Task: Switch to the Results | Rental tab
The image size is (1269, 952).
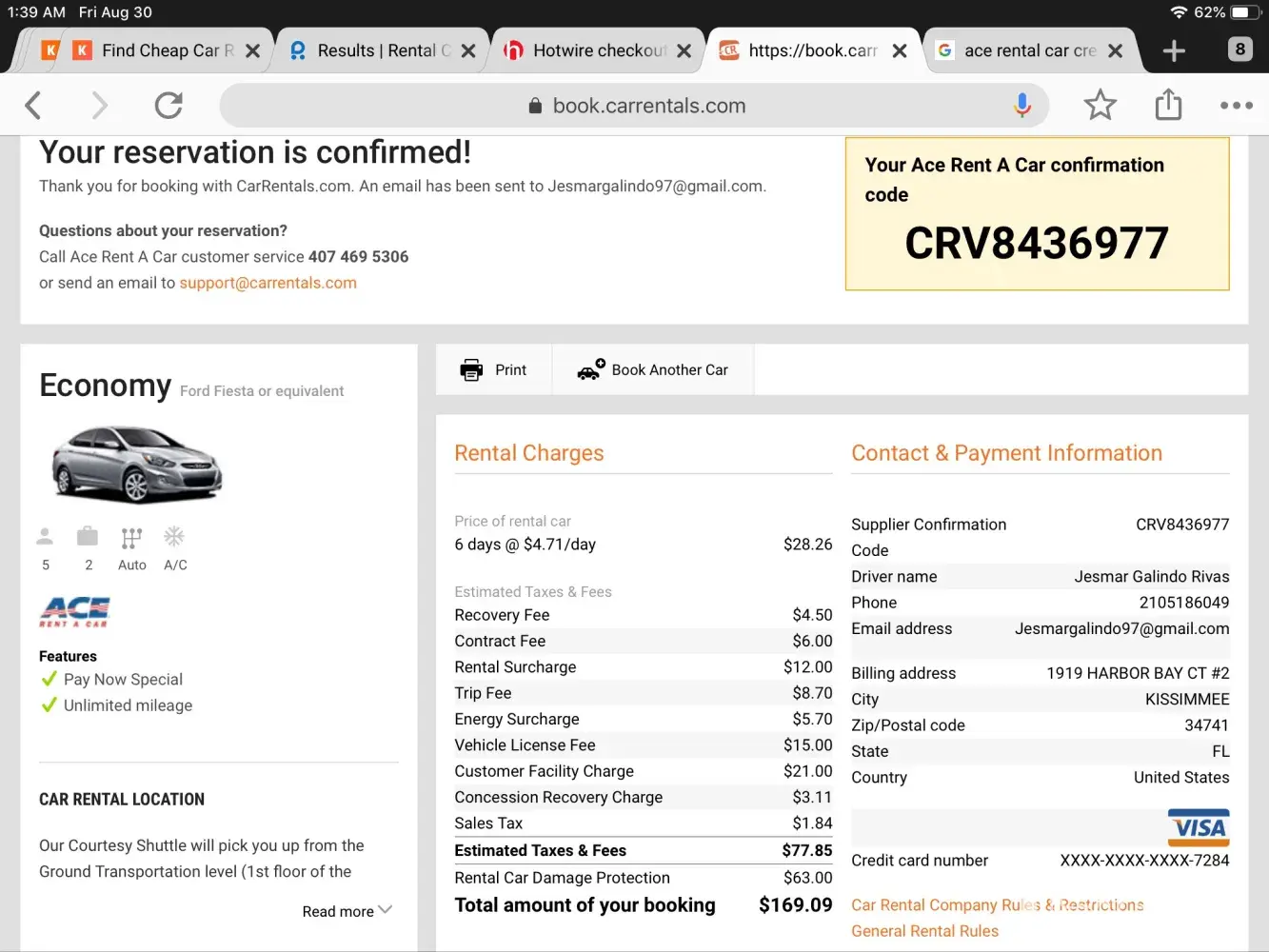Action: 381,50
